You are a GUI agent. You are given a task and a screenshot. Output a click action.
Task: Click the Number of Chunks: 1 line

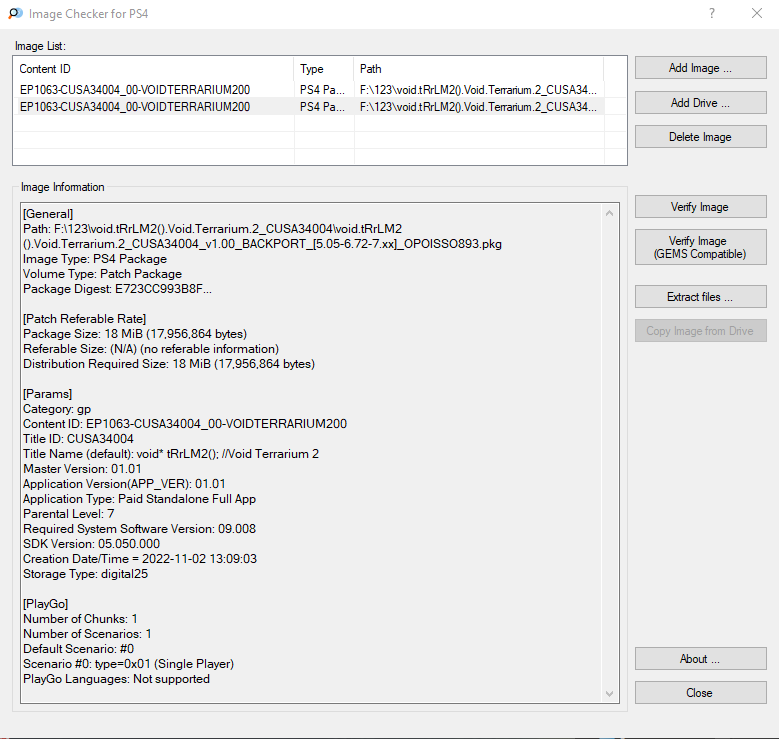[x=80, y=619]
